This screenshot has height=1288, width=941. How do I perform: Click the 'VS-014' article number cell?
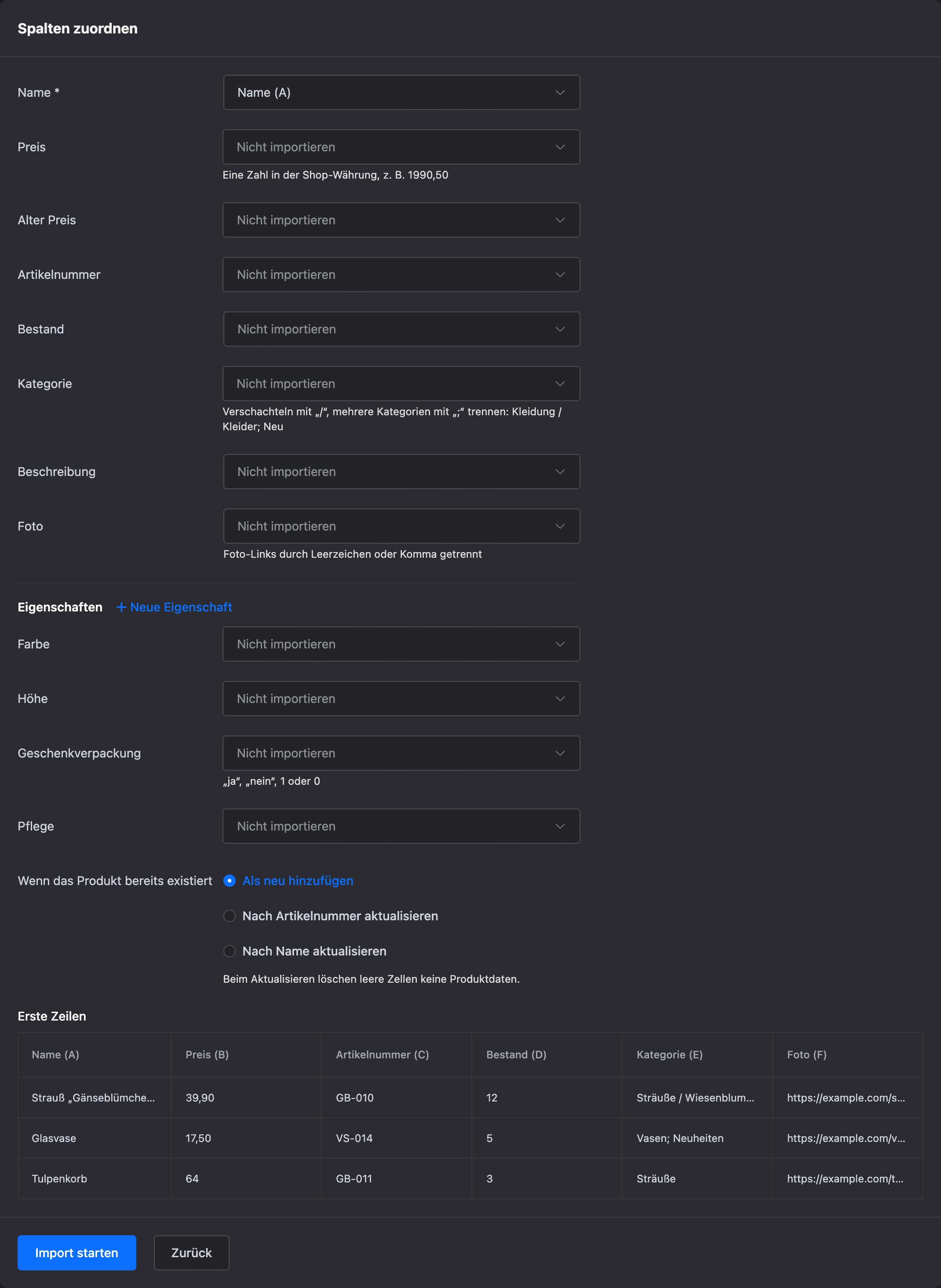pyautogui.click(x=397, y=1138)
